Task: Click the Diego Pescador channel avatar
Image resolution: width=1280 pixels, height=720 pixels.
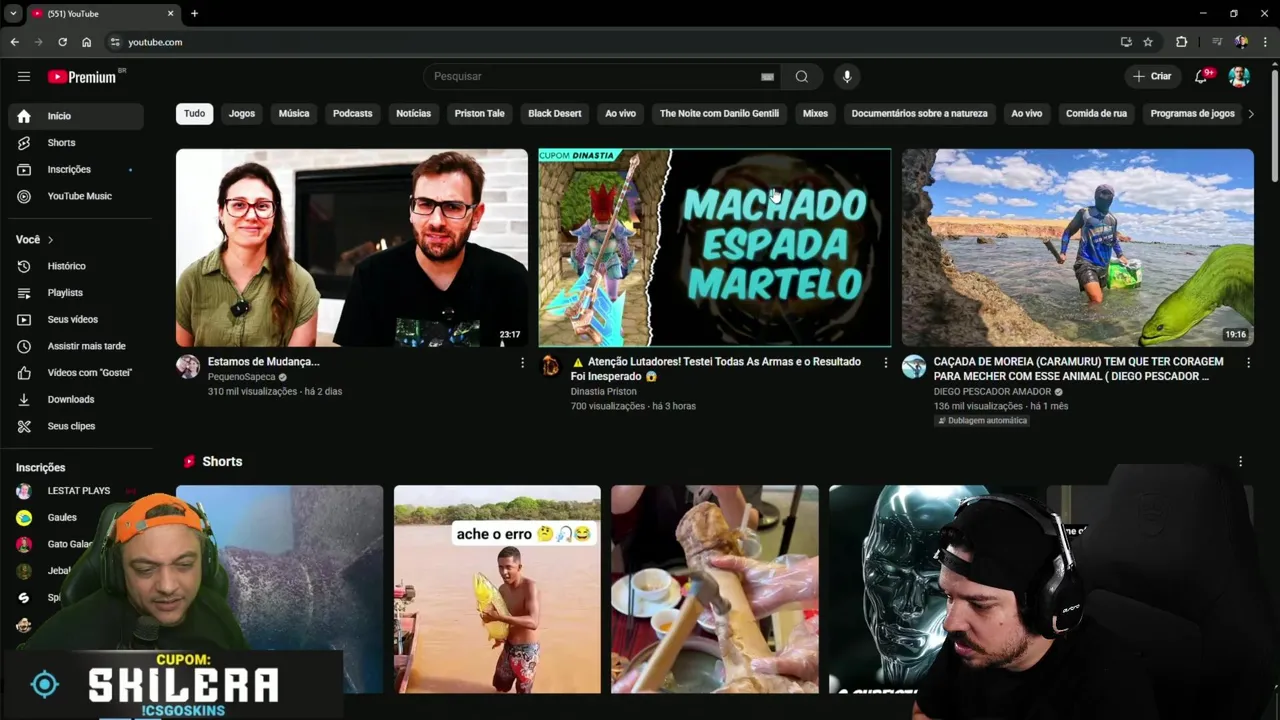Action: (x=914, y=366)
